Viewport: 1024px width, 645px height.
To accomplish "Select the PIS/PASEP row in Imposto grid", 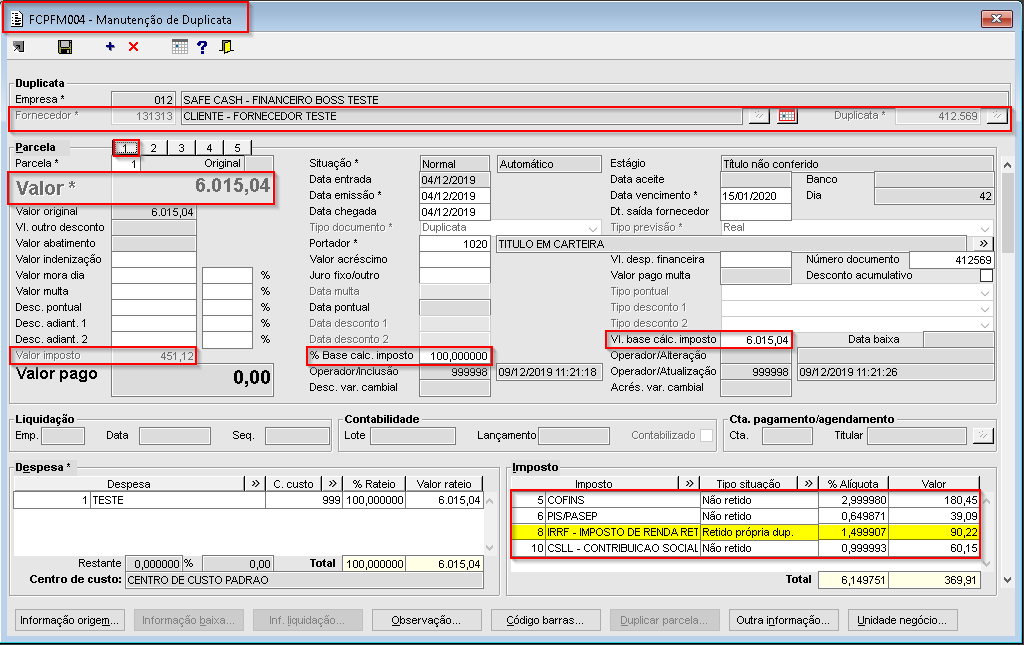I will coord(745,516).
